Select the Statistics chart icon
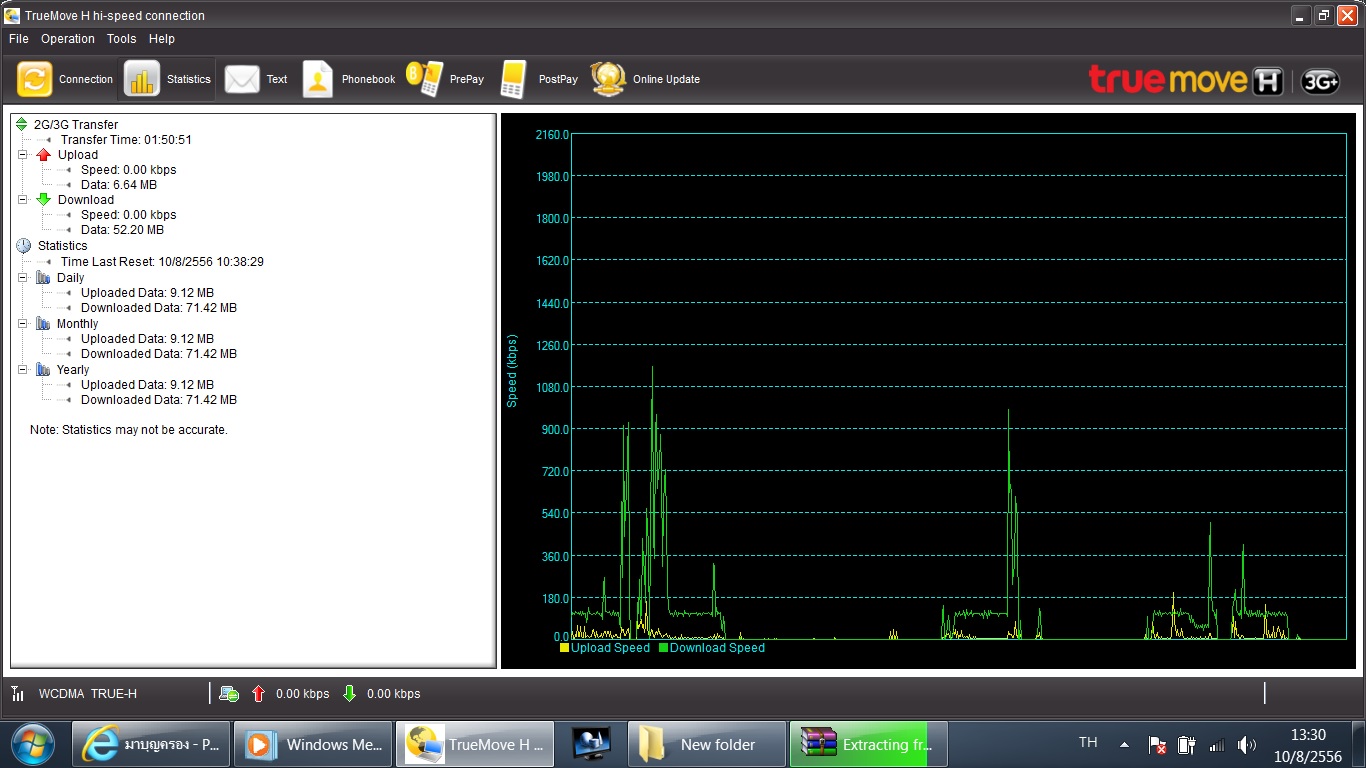1366x768 pixels. 142,80
